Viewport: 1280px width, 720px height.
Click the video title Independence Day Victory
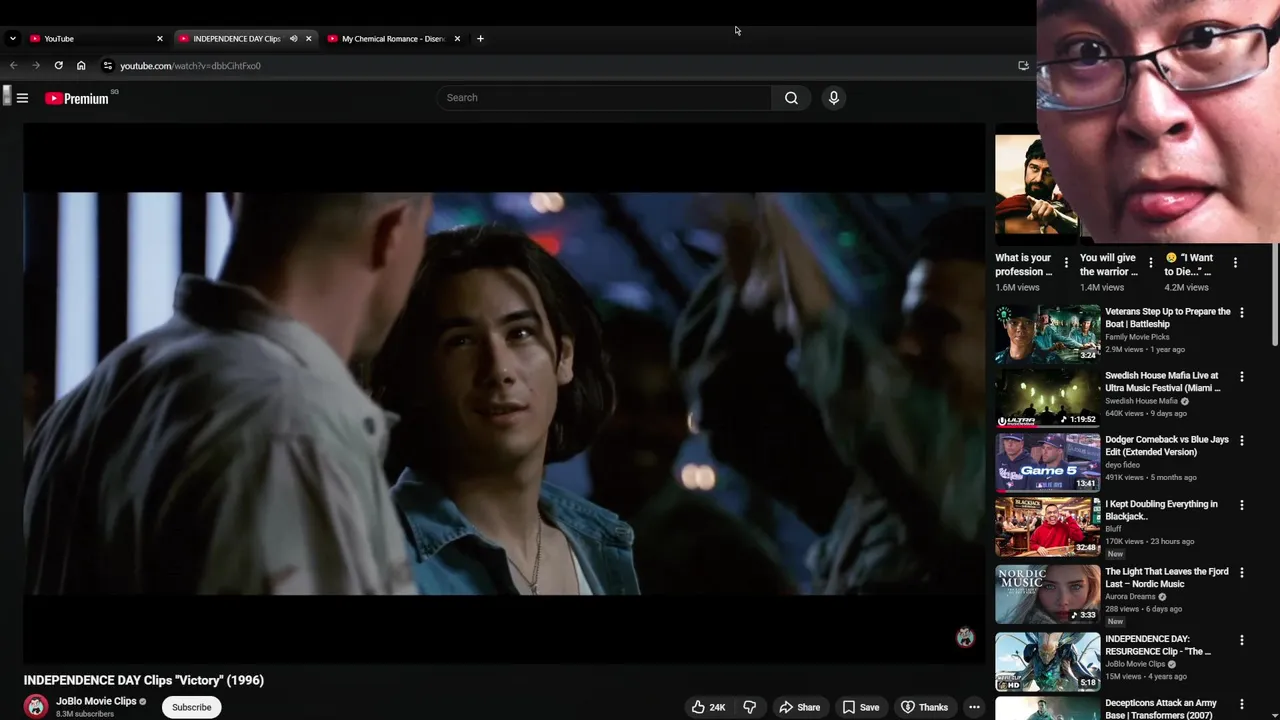[144, 680]
